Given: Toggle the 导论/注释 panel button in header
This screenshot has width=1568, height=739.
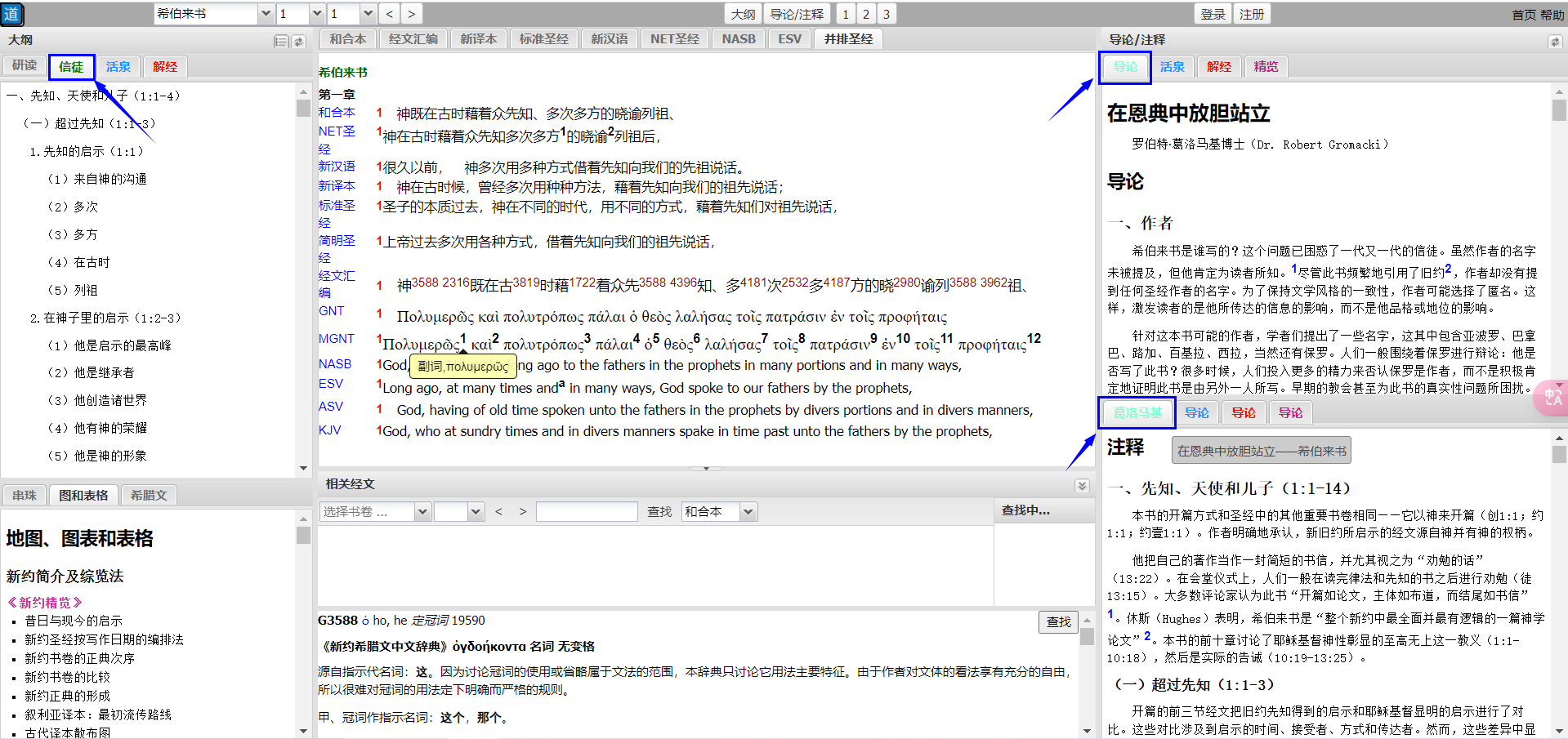Looking at the screenshot, I should 797,14.
